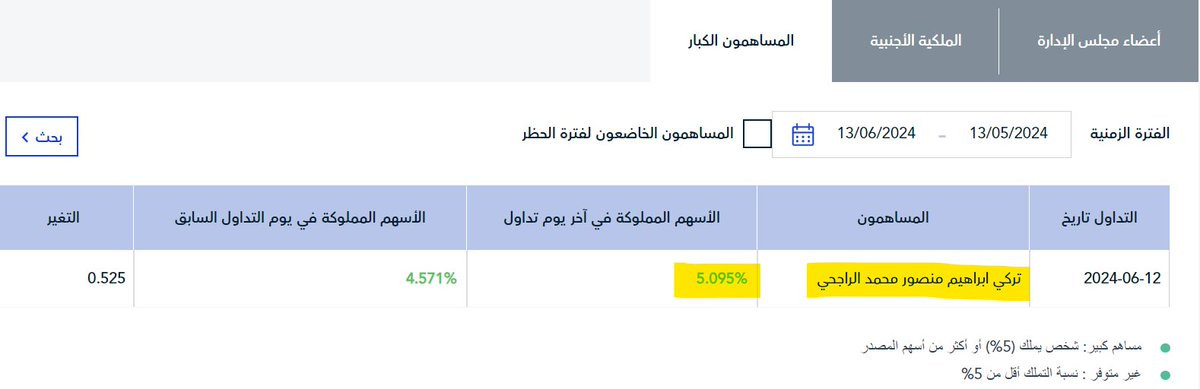Click the green bullet beside مساهم كبير note

pyautogui.click(x=1164, y=347)
